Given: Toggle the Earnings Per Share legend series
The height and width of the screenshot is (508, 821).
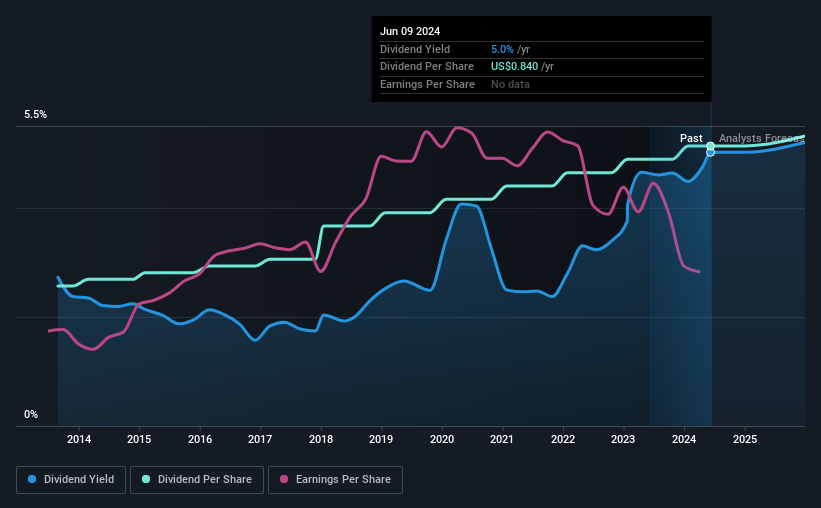Looking at the screenshot, I should [335, 480].
